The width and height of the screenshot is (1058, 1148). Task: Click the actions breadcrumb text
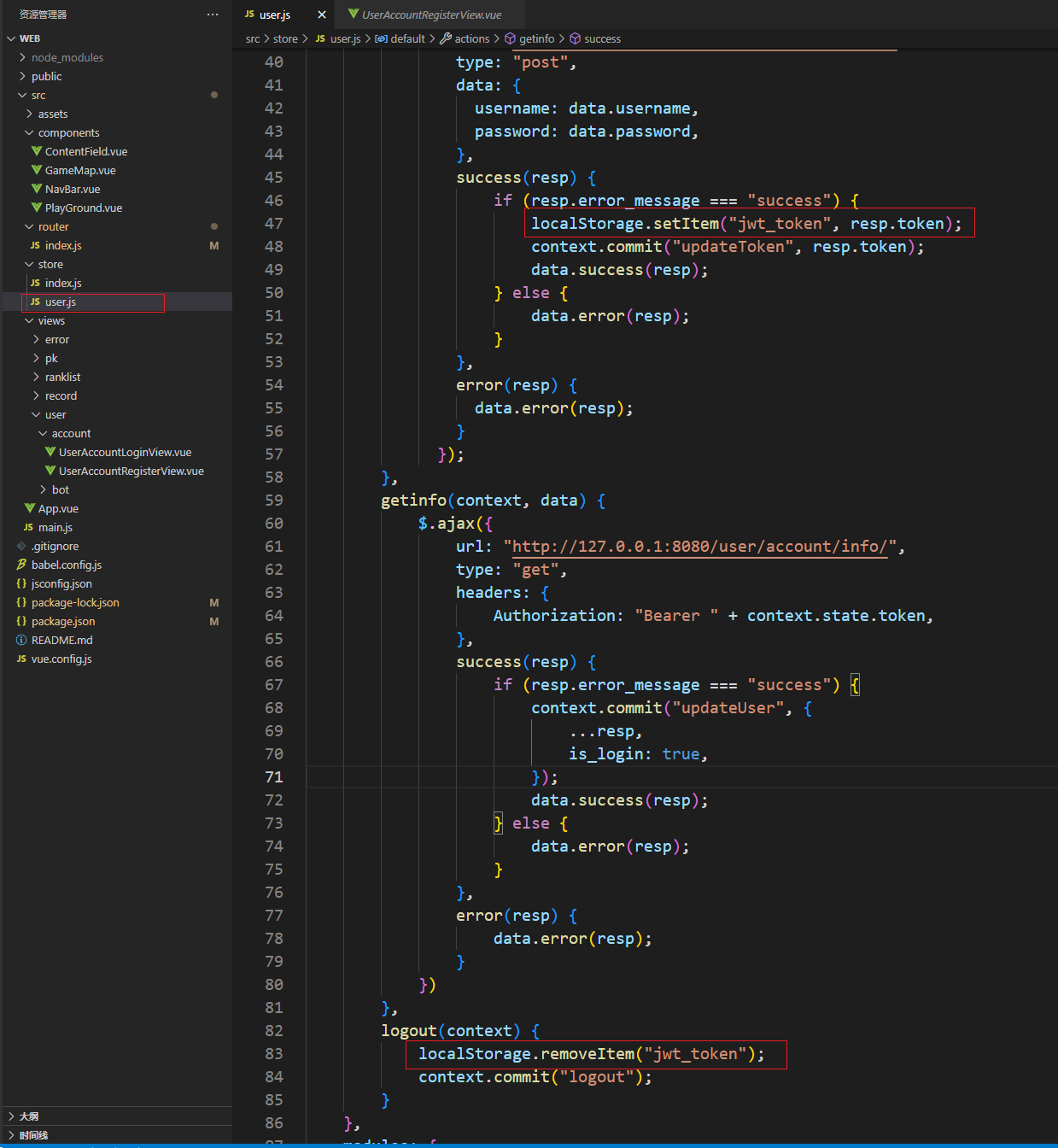pos(472,38)
